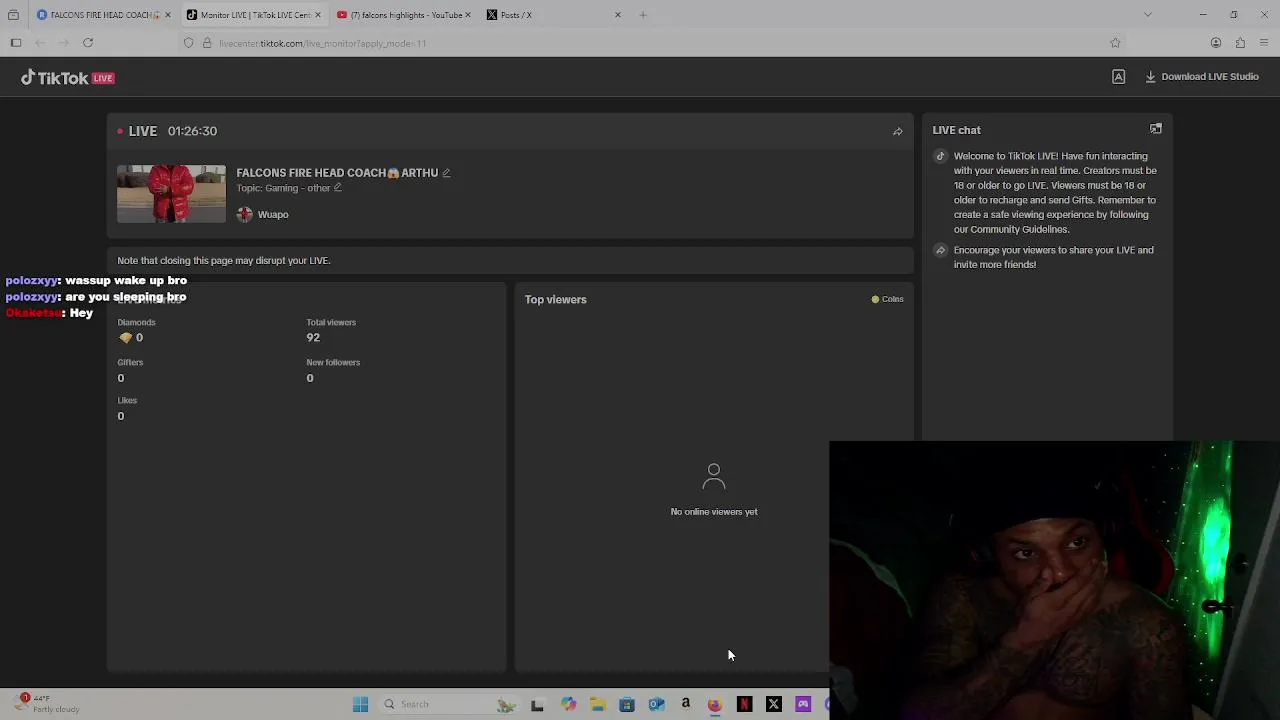Open the browser extensions icon
Screen dimensions: 1280x720
tap(1240, 43)
